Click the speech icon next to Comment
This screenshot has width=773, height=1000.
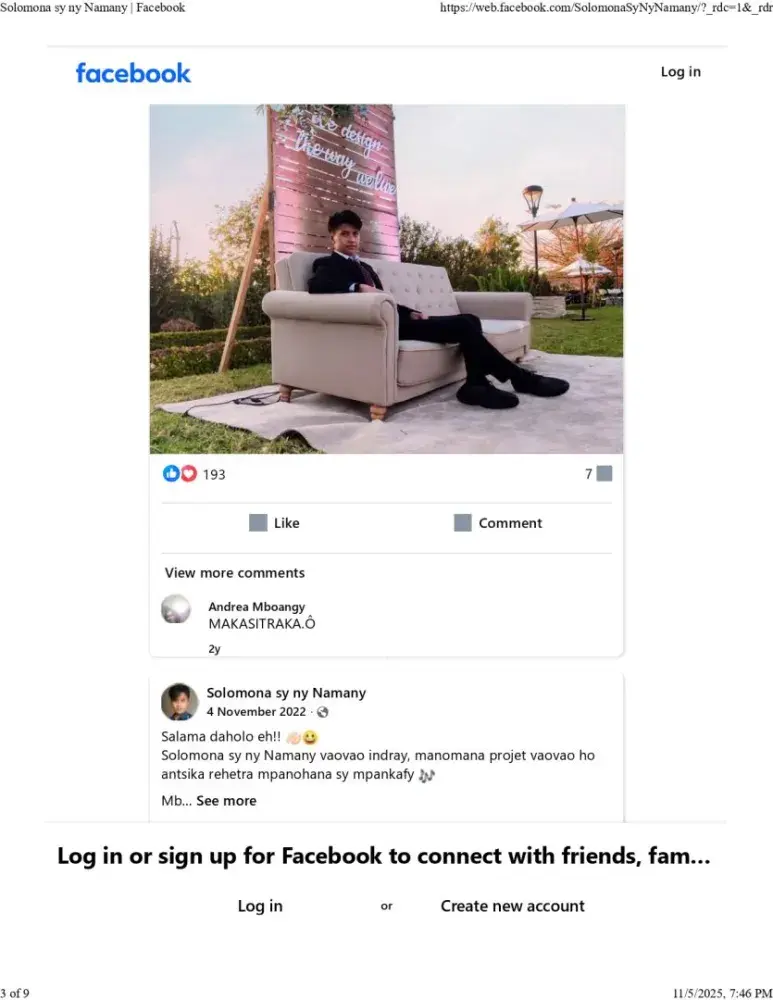[x=462, y=523]
